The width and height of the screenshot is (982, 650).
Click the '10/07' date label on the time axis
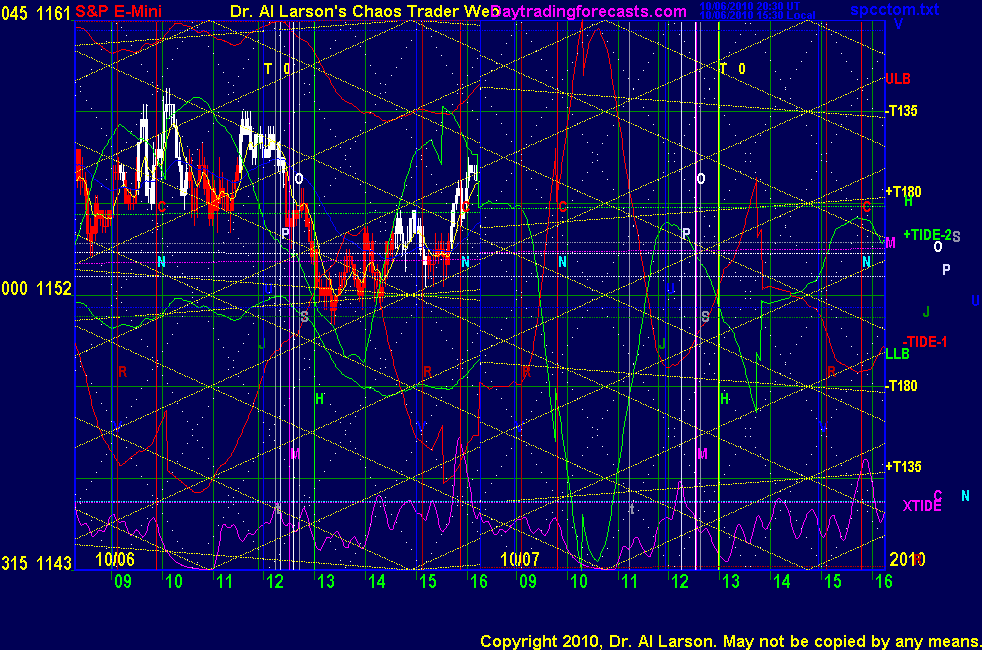point(520,559)
